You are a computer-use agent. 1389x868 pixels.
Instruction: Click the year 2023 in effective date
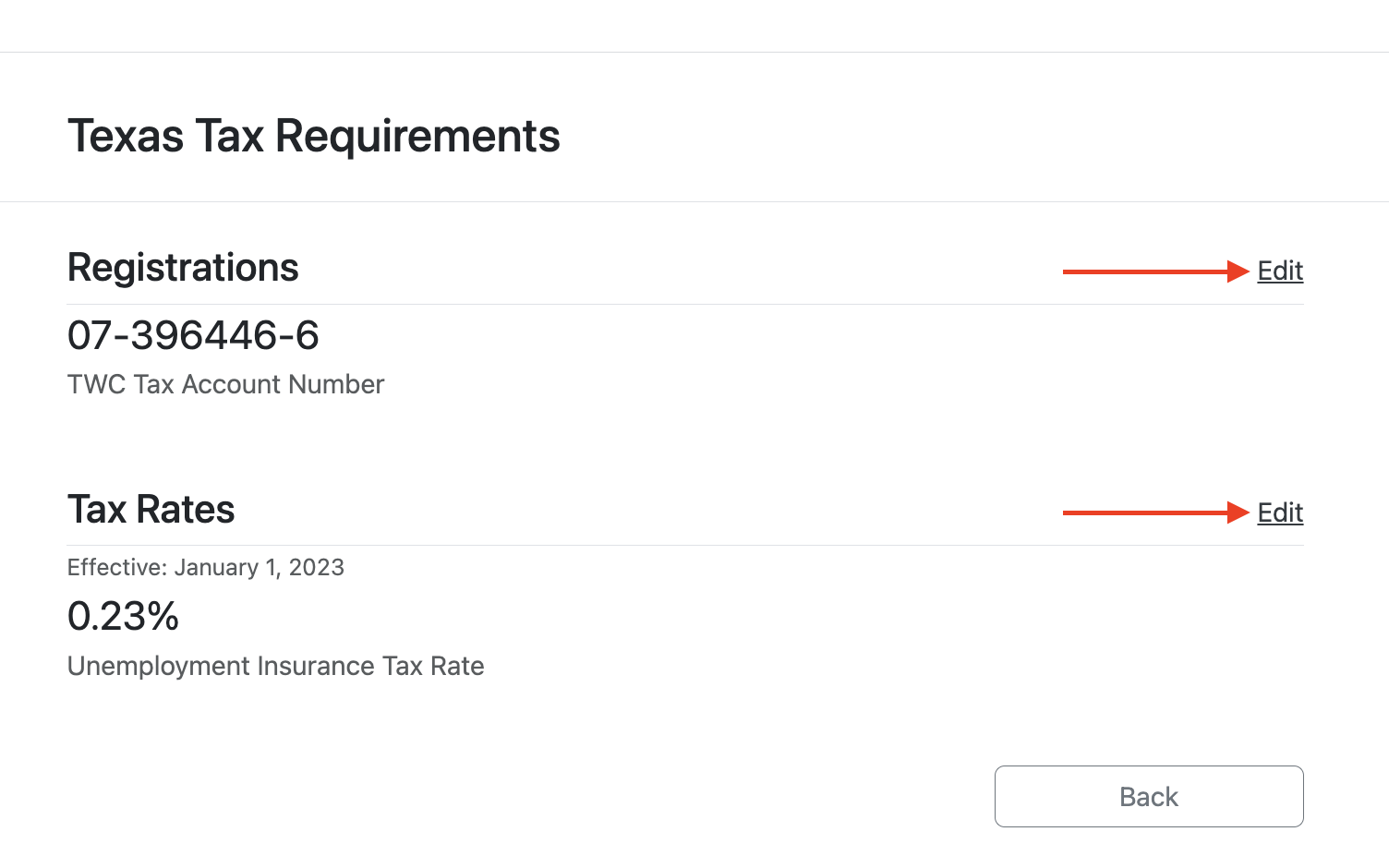tap(316, 567)
